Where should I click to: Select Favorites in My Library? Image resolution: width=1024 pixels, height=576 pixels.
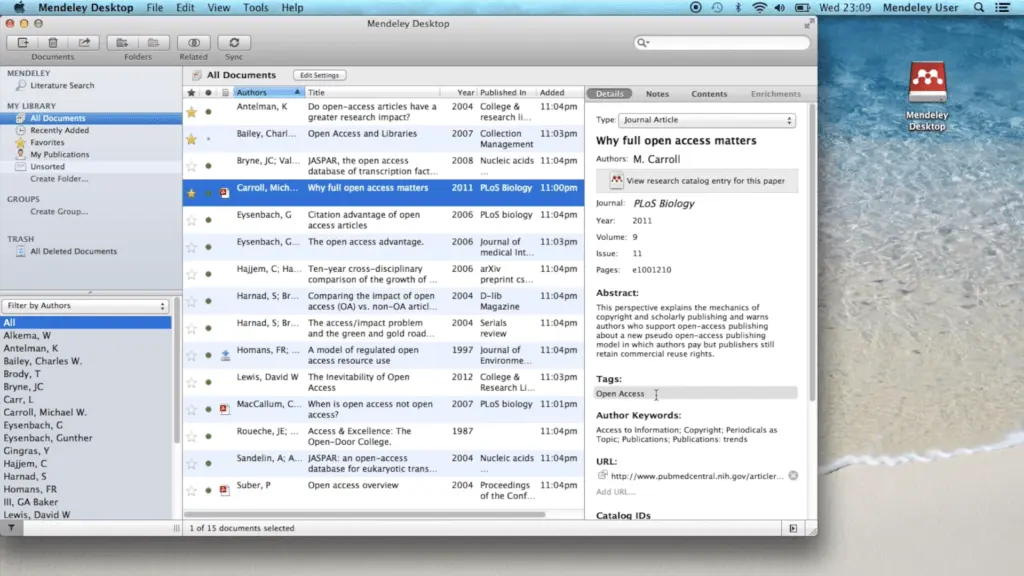pos(47,142)
